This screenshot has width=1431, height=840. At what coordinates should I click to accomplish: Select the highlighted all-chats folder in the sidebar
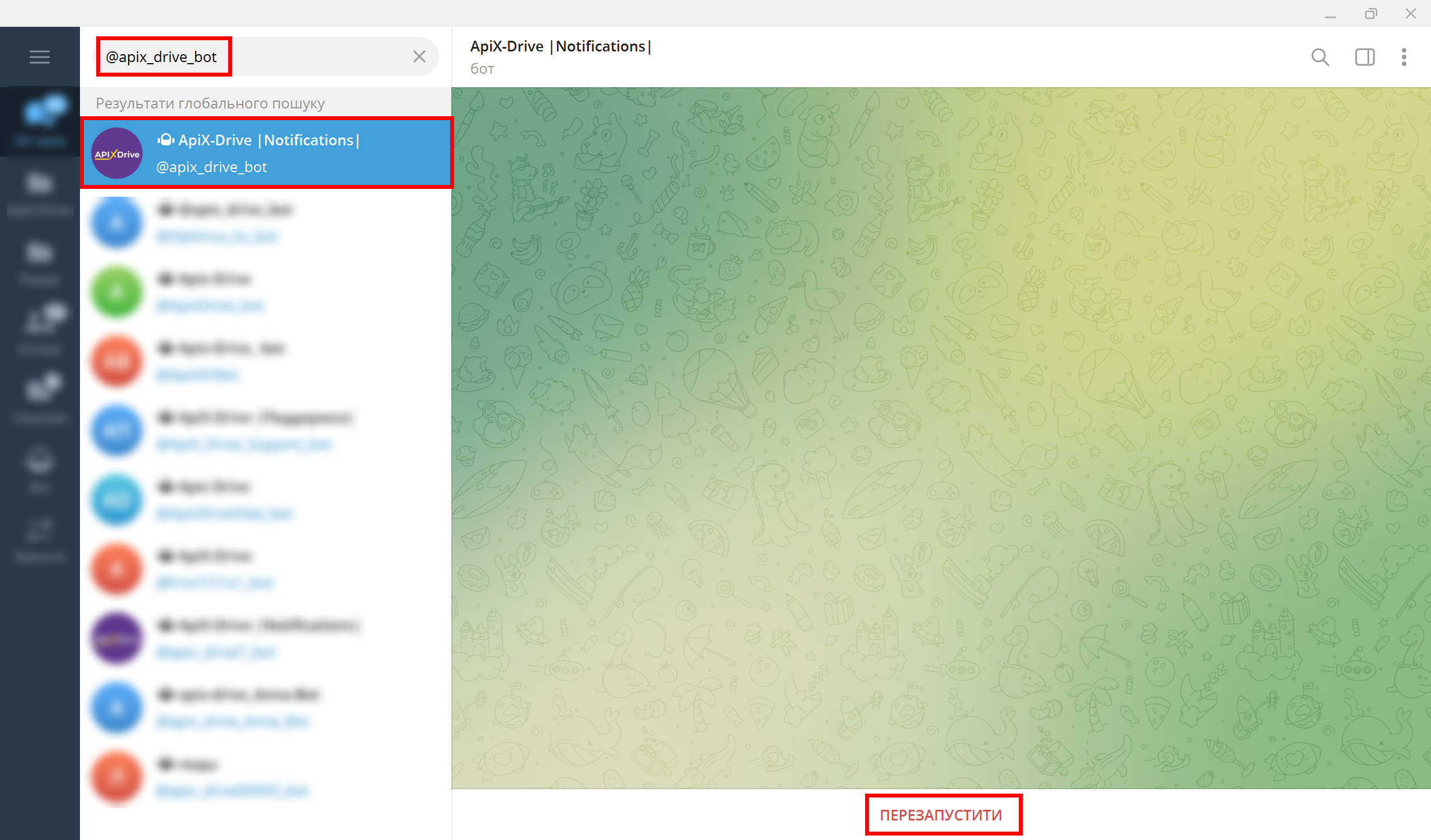(x=40, y=120)
